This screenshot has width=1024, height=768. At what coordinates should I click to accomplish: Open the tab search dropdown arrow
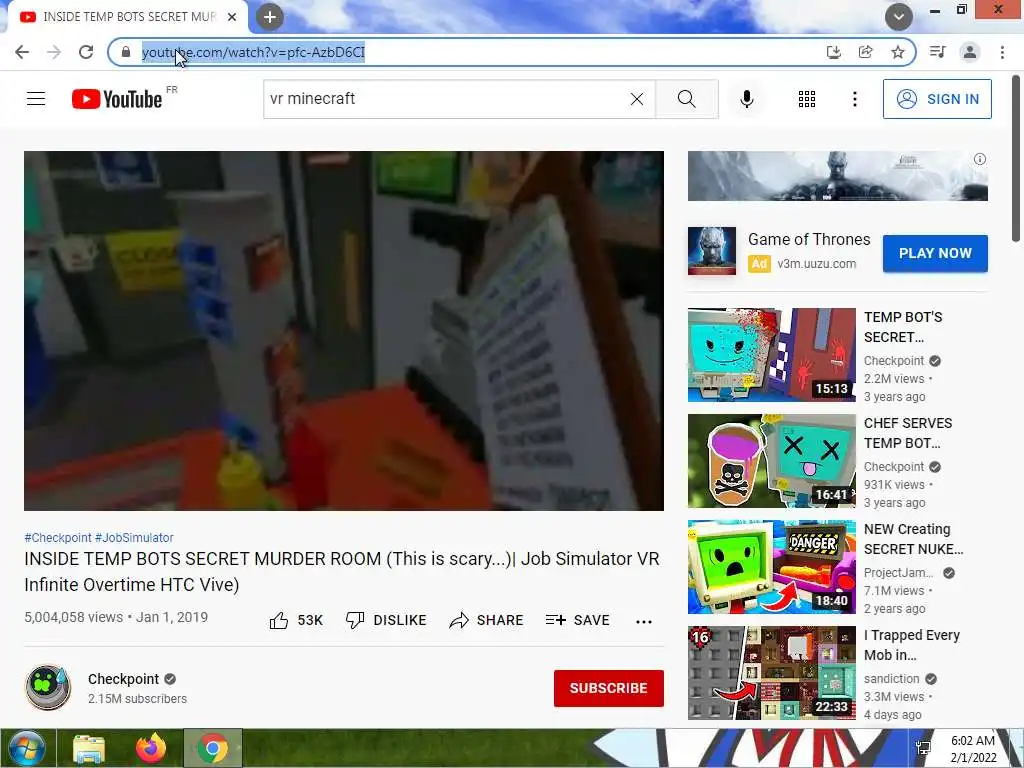[x=899, y=17]
